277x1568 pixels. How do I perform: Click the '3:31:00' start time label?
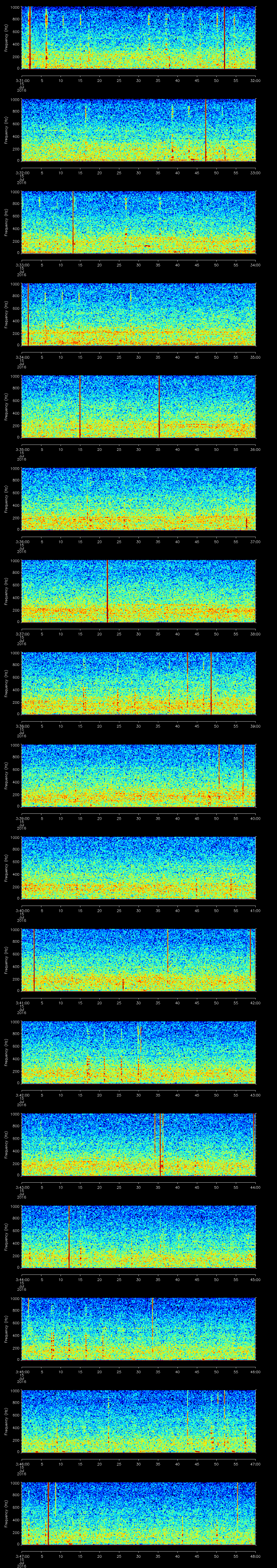pos(22,80)
